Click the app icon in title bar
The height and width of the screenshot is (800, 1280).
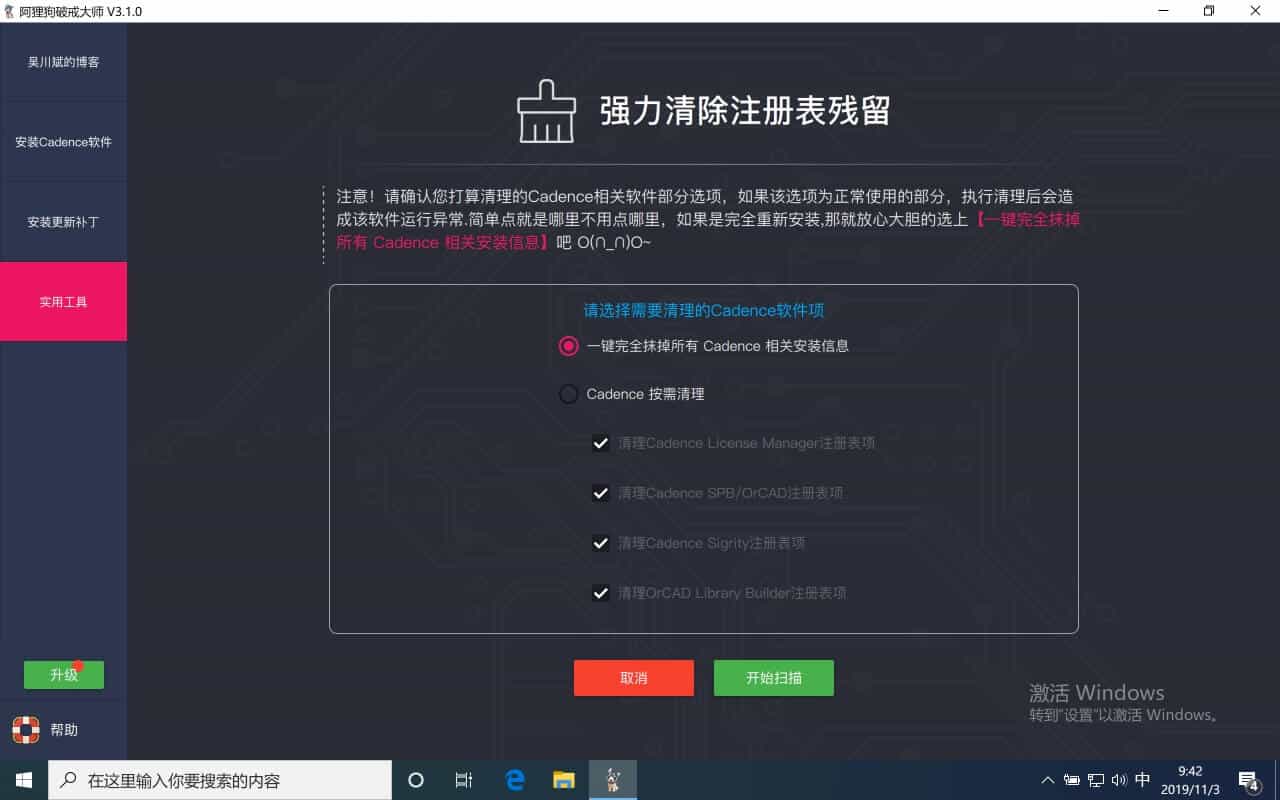pyautogui.click(x=10, y=11)
